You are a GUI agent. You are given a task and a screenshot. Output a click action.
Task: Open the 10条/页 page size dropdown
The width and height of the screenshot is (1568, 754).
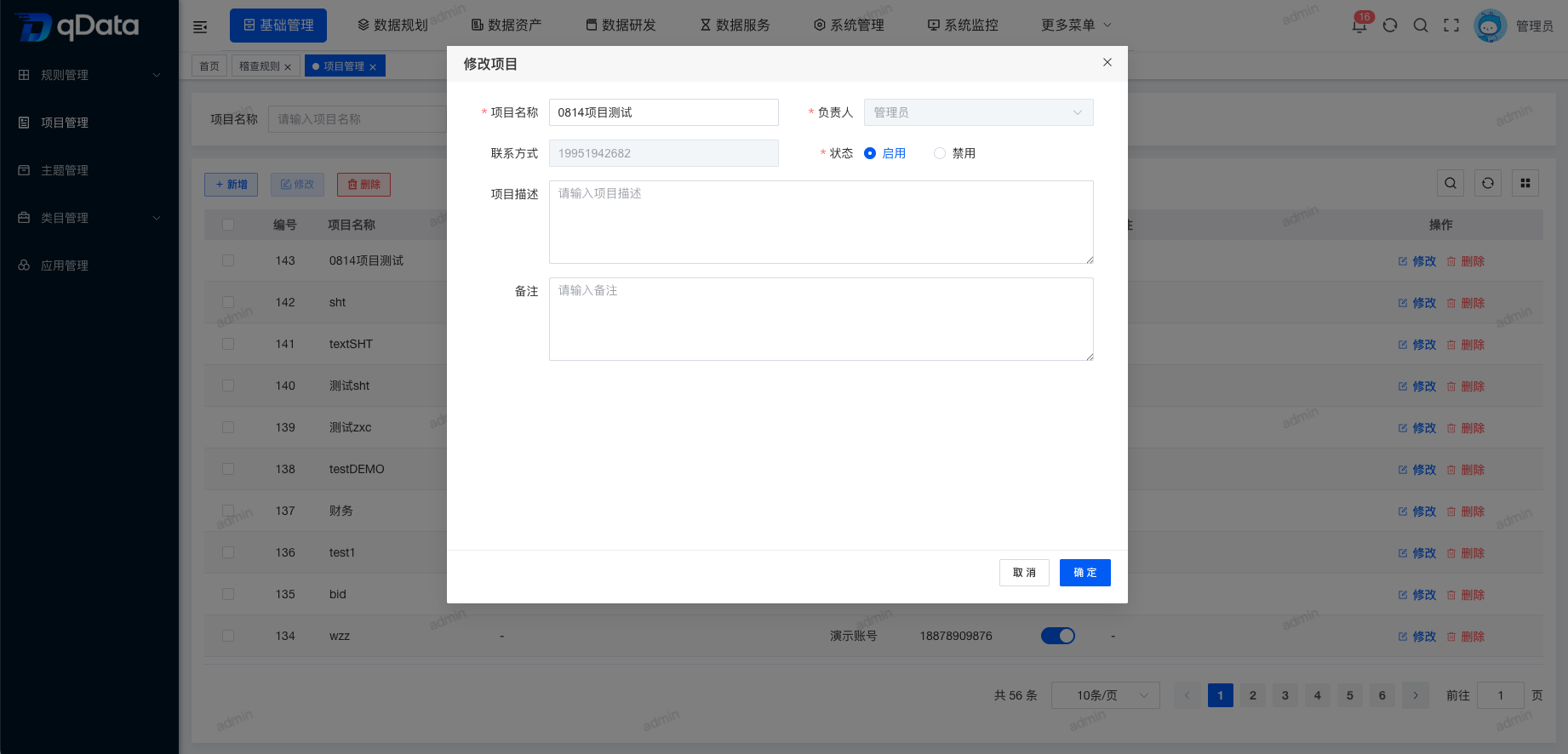point(1106,695)
